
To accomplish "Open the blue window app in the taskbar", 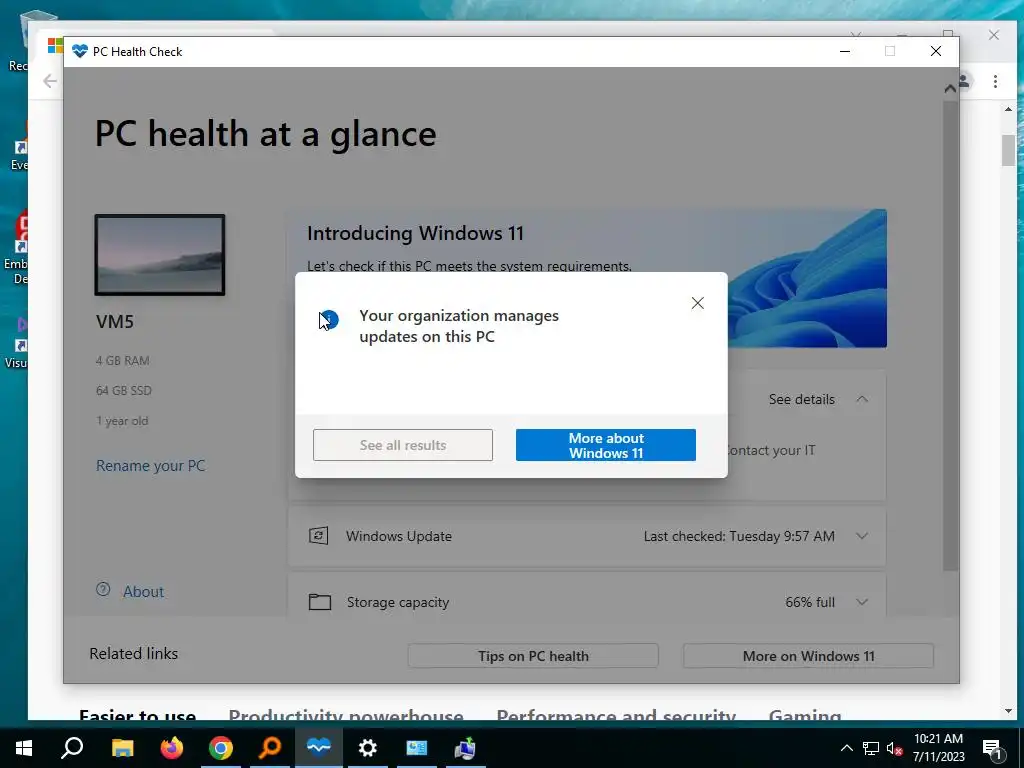I will click(417, 748).
